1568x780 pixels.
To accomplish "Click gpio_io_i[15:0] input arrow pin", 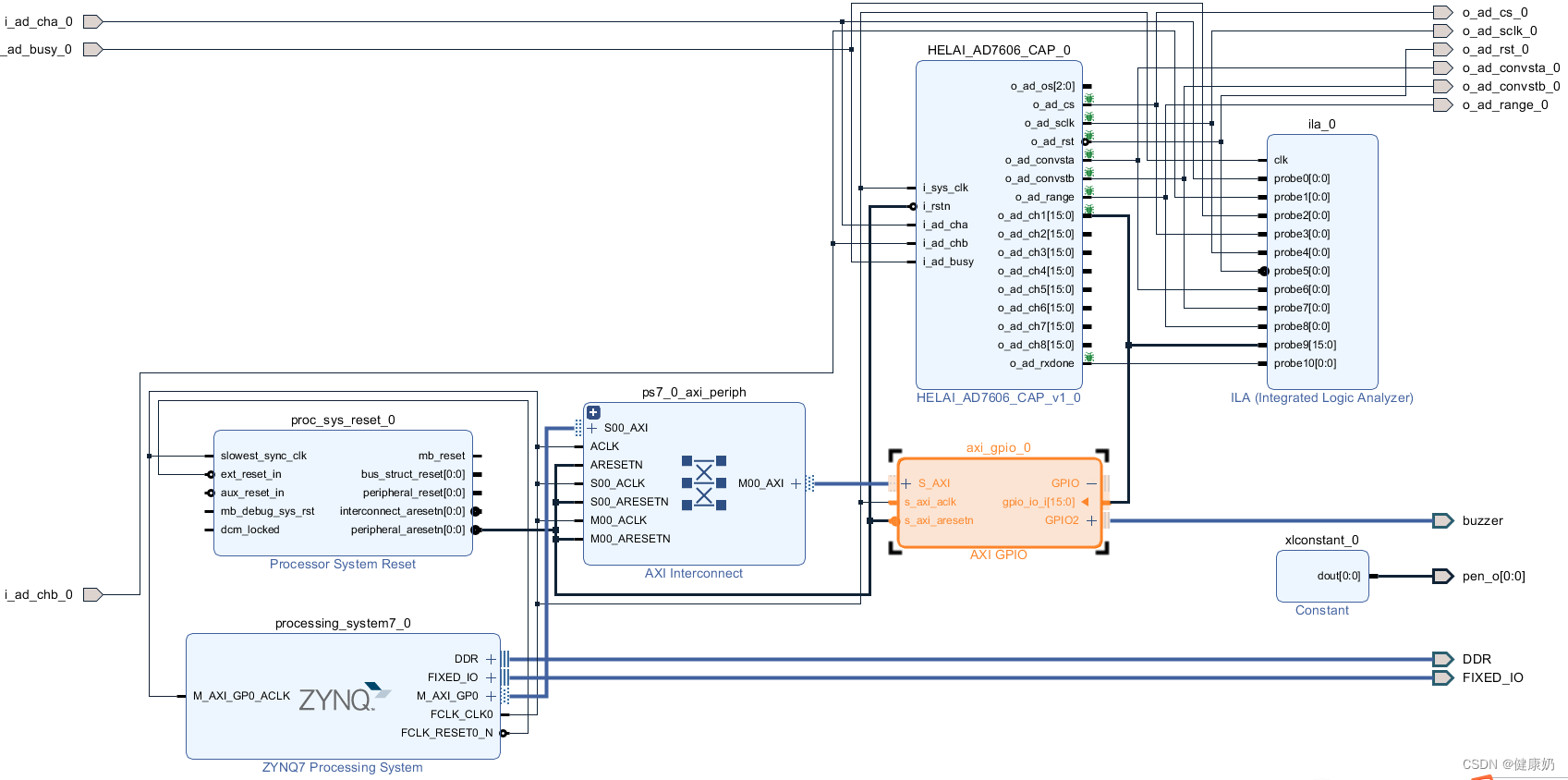I will pyautogui.click(x=1085, y=502).
